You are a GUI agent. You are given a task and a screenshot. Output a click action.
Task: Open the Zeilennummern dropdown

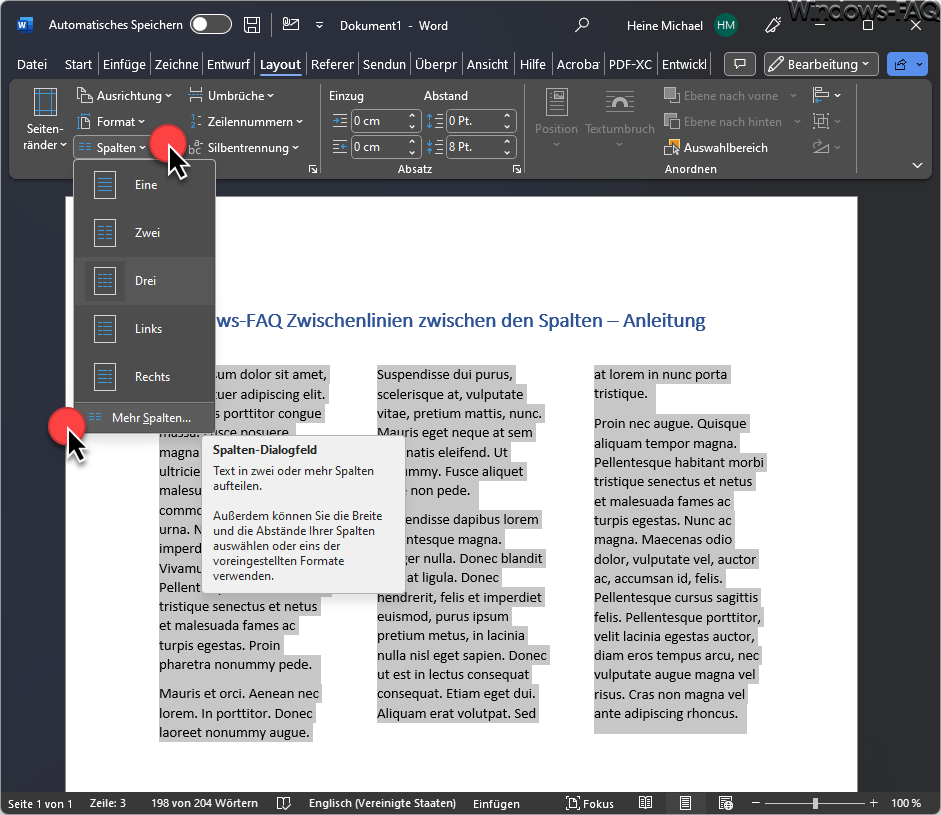tap(245, 122)
